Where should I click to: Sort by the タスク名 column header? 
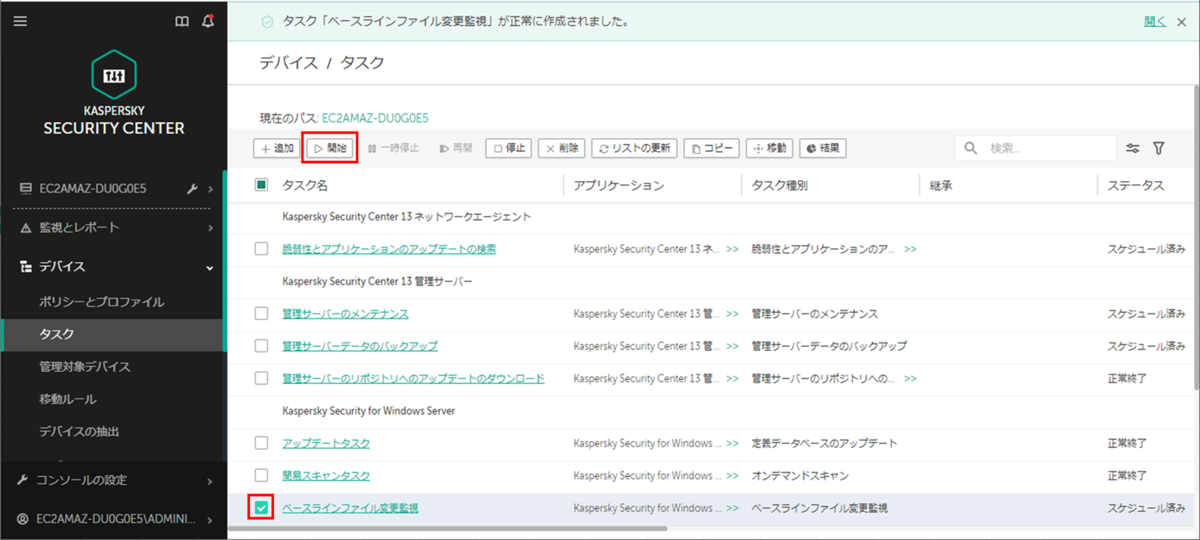[x=305, y=186]
